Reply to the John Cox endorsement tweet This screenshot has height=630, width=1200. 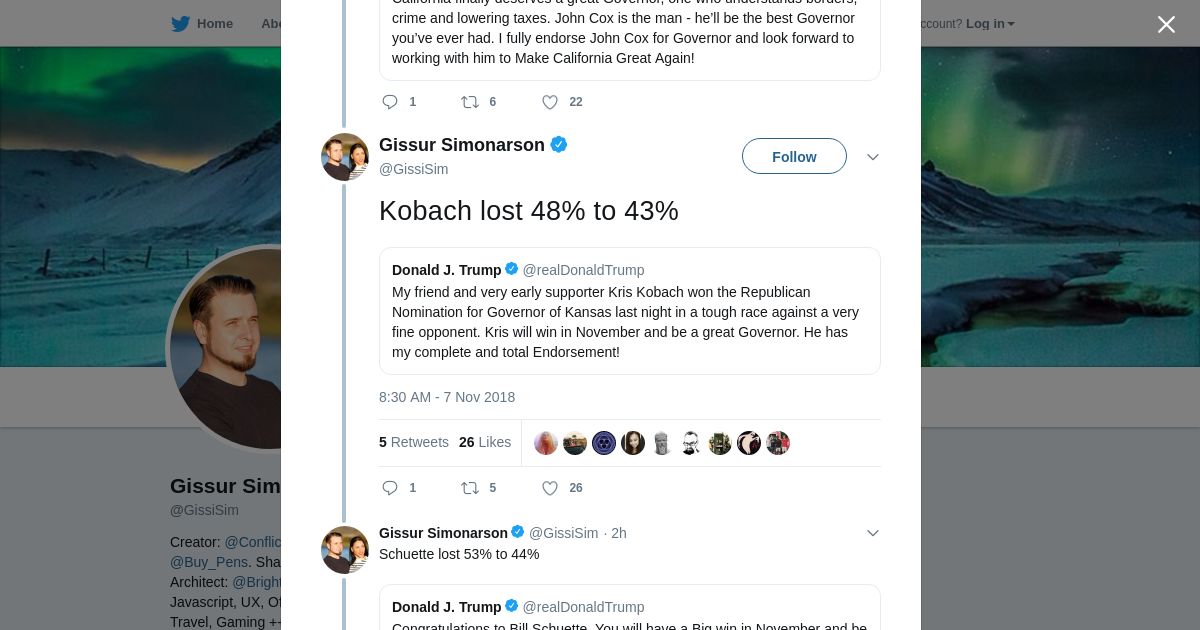(390, 102)
